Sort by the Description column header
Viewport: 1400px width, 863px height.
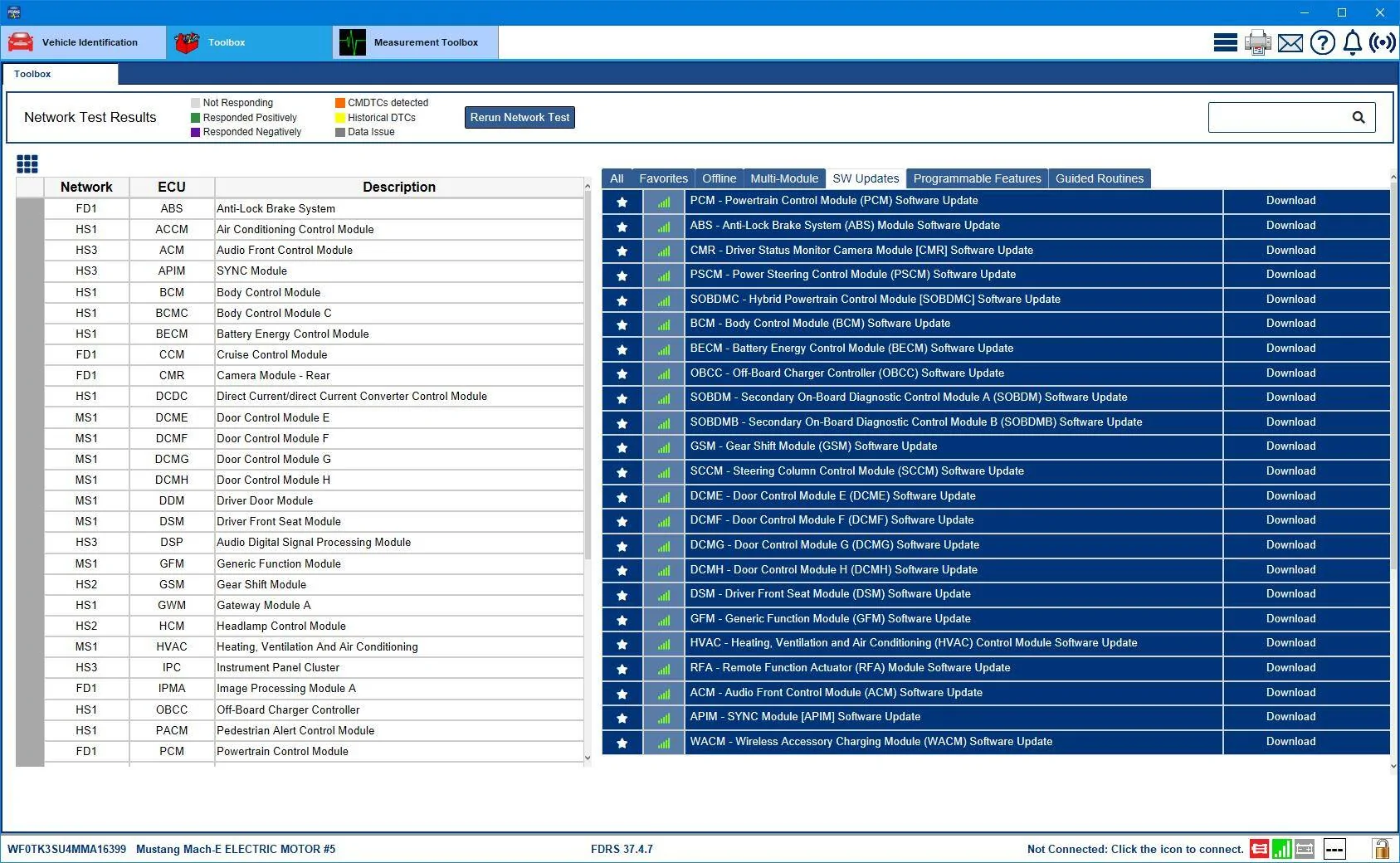click(399, 187)
